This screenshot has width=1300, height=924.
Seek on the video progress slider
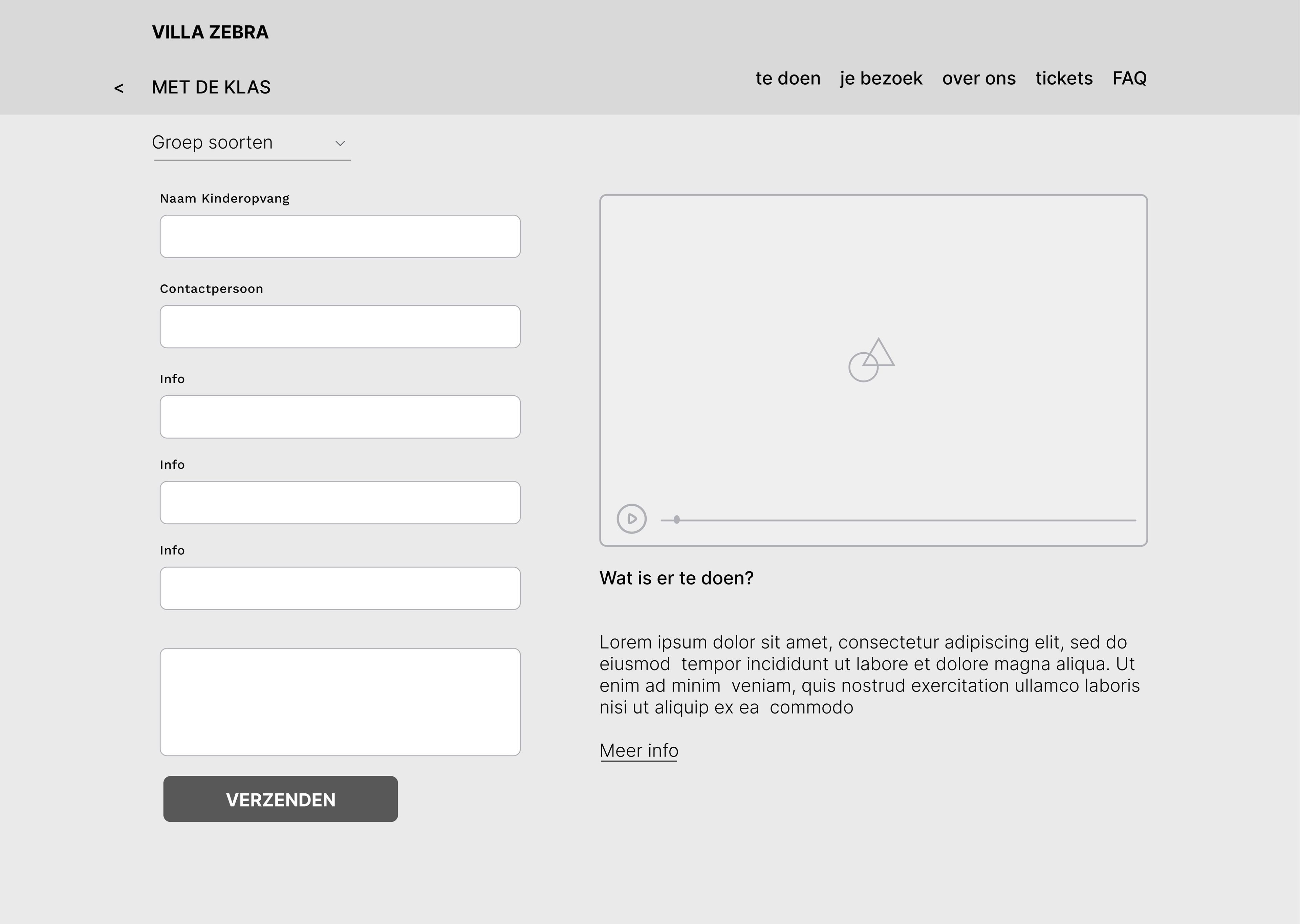click(x=898, y=520)
